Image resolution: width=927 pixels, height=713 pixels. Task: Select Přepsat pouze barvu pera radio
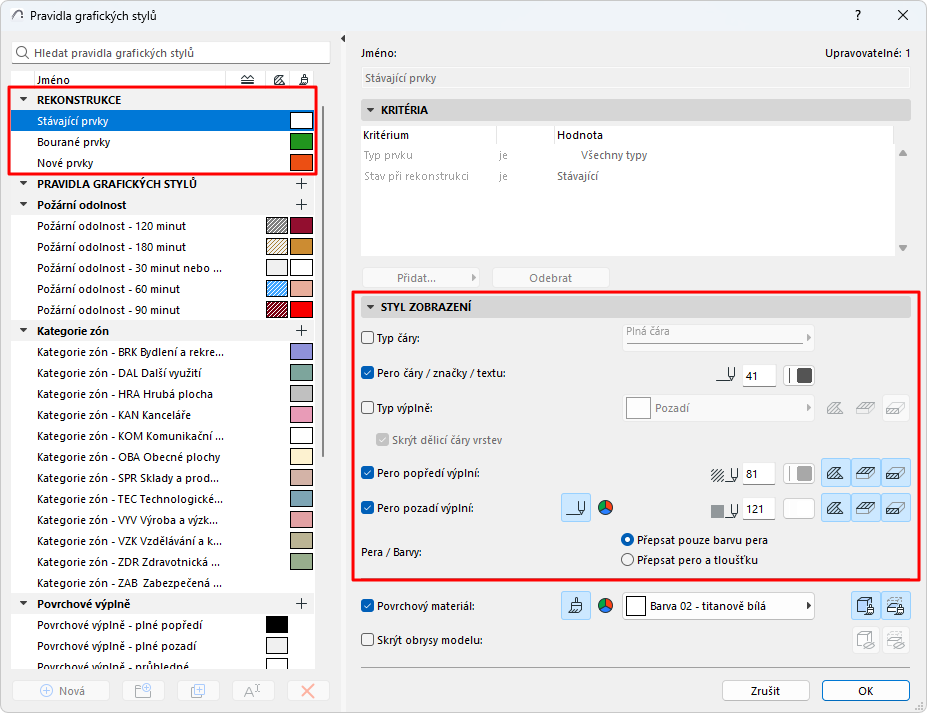pos(628,540)
